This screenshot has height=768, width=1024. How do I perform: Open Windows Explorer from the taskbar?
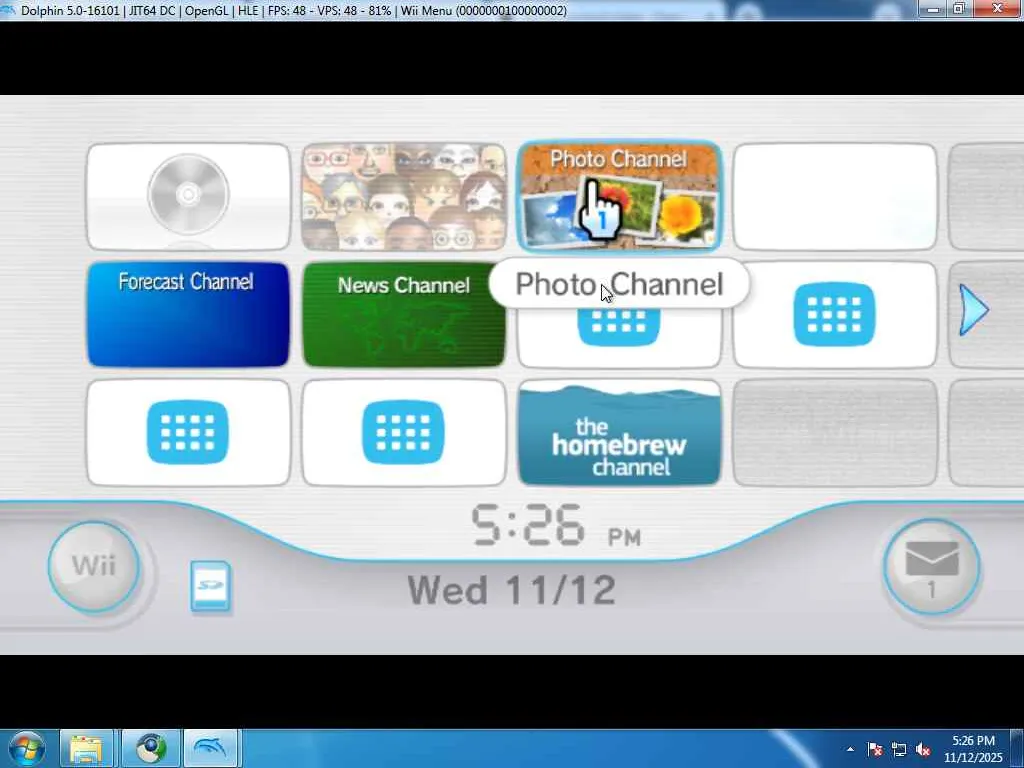[87, 748]
